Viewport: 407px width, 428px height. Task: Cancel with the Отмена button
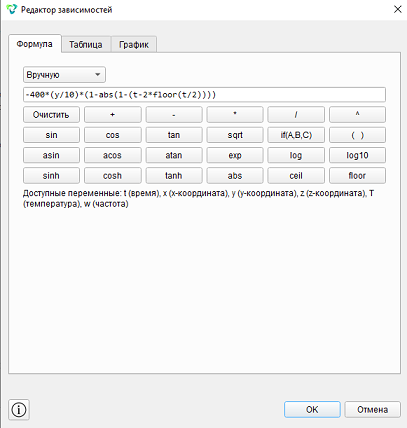[x=372, y=409]
